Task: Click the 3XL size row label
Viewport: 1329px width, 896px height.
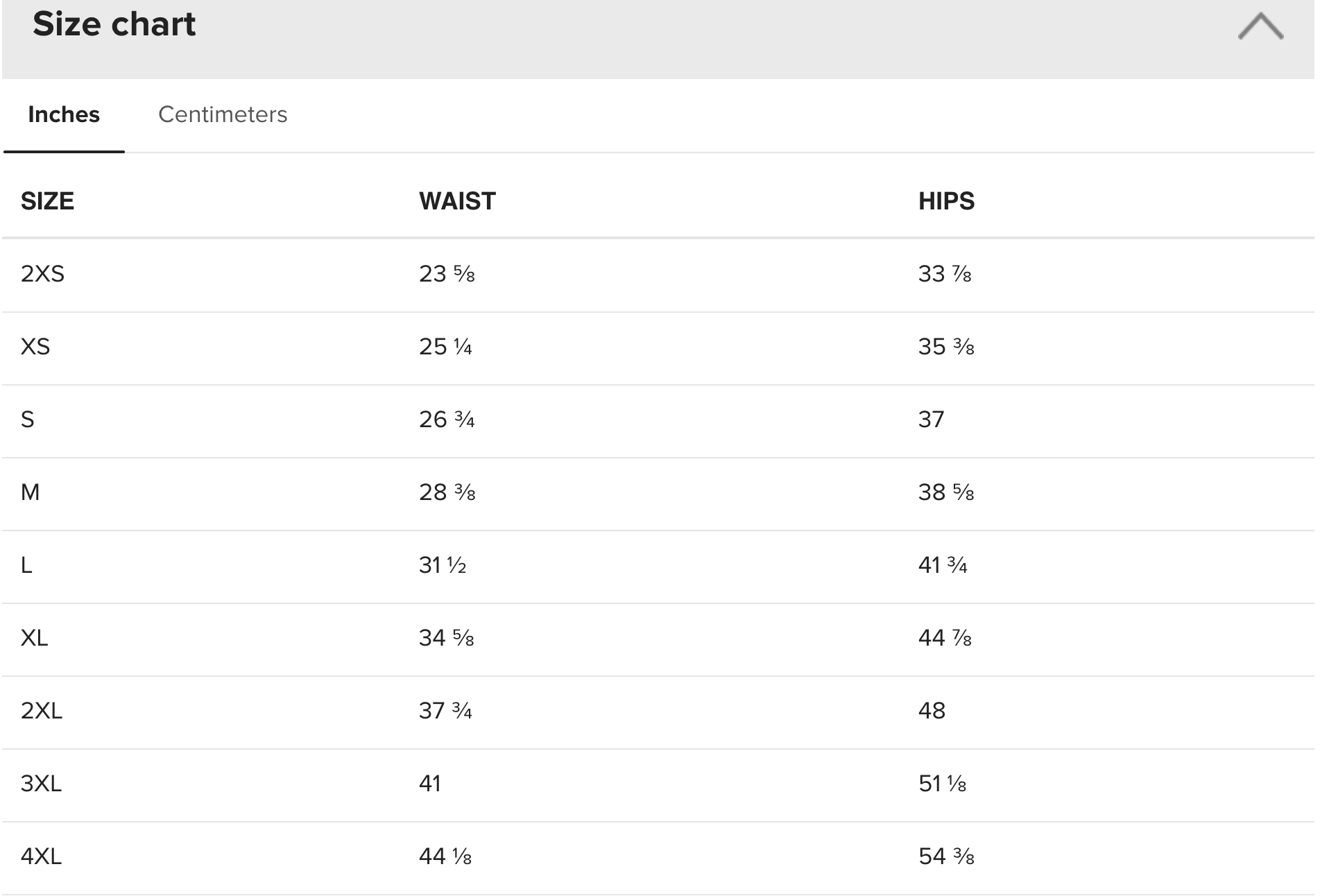Action: point(42,784)
